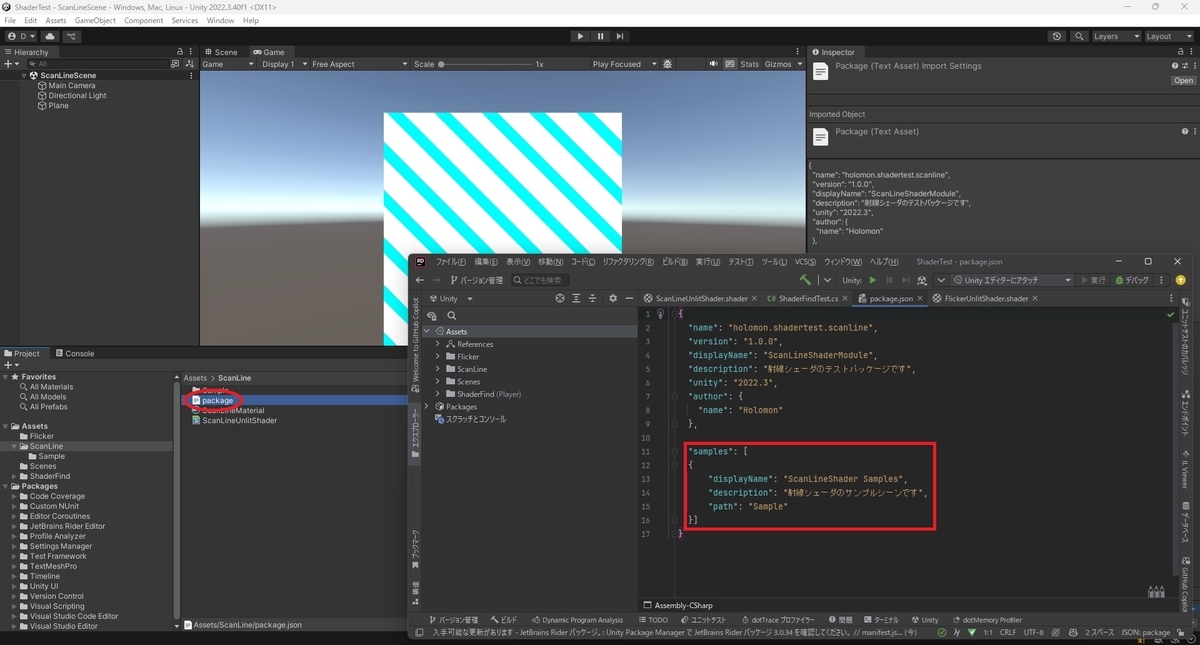Click the Open button in Inspector
Image resolution: width=1200 pixels, height=645 pixels.
coord(1183,80)
